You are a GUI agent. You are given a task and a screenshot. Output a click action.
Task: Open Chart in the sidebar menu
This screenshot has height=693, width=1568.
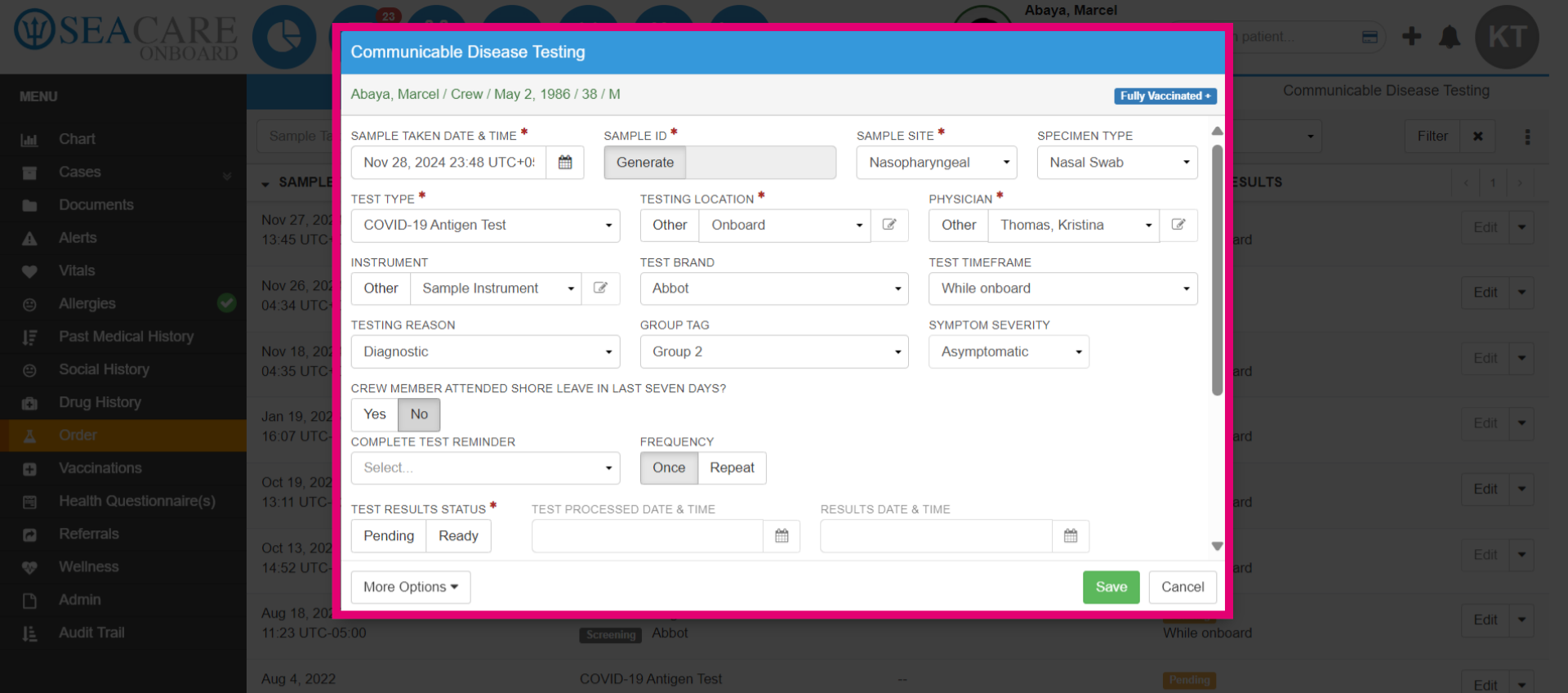tap(123, 139)
